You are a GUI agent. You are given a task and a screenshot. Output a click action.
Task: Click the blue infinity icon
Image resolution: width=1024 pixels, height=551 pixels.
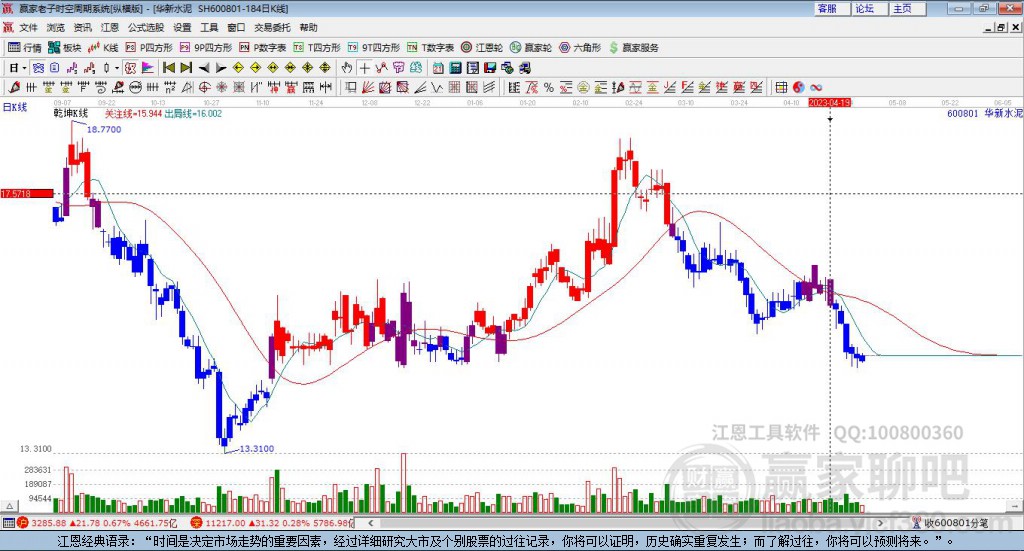[x=816, y=87]
